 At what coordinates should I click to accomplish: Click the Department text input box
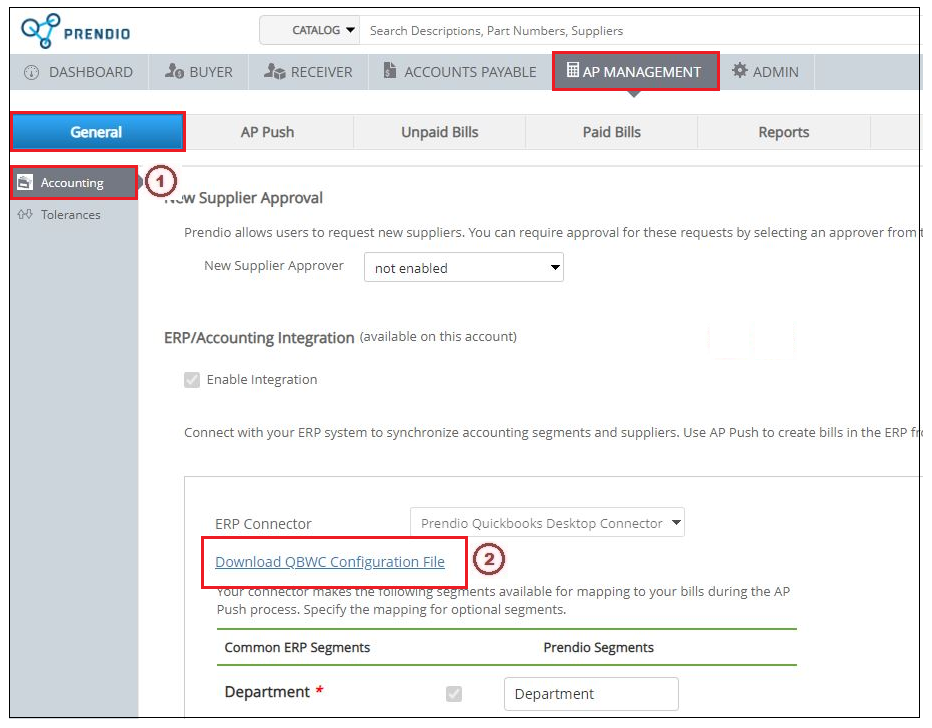[x=590, y=693]
